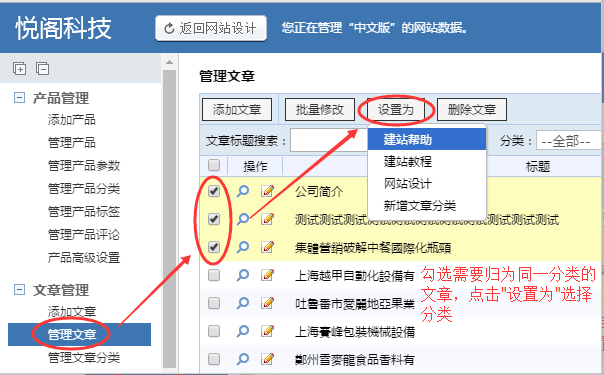View article 公司简介 with magnifier icon

[243, 191]
